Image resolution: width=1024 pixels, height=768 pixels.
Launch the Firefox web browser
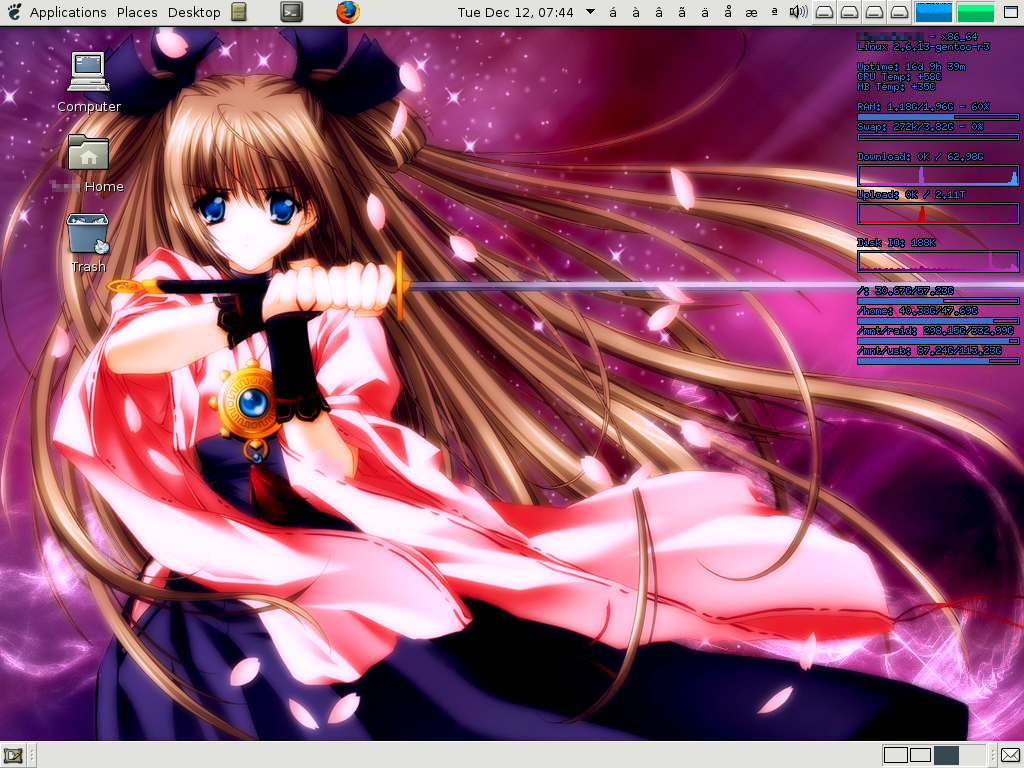coord(347,12)
